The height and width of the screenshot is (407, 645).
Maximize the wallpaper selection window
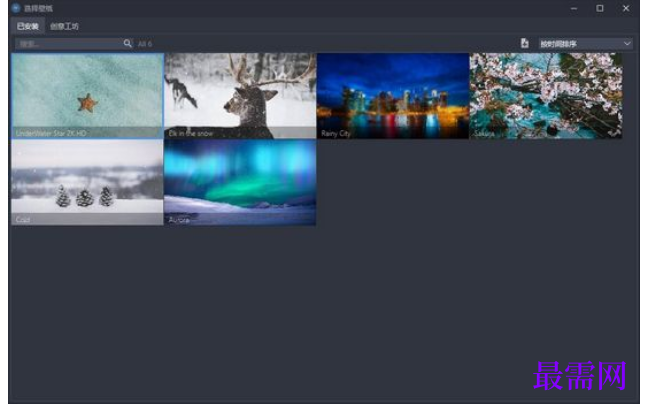[x=600, y=8]
